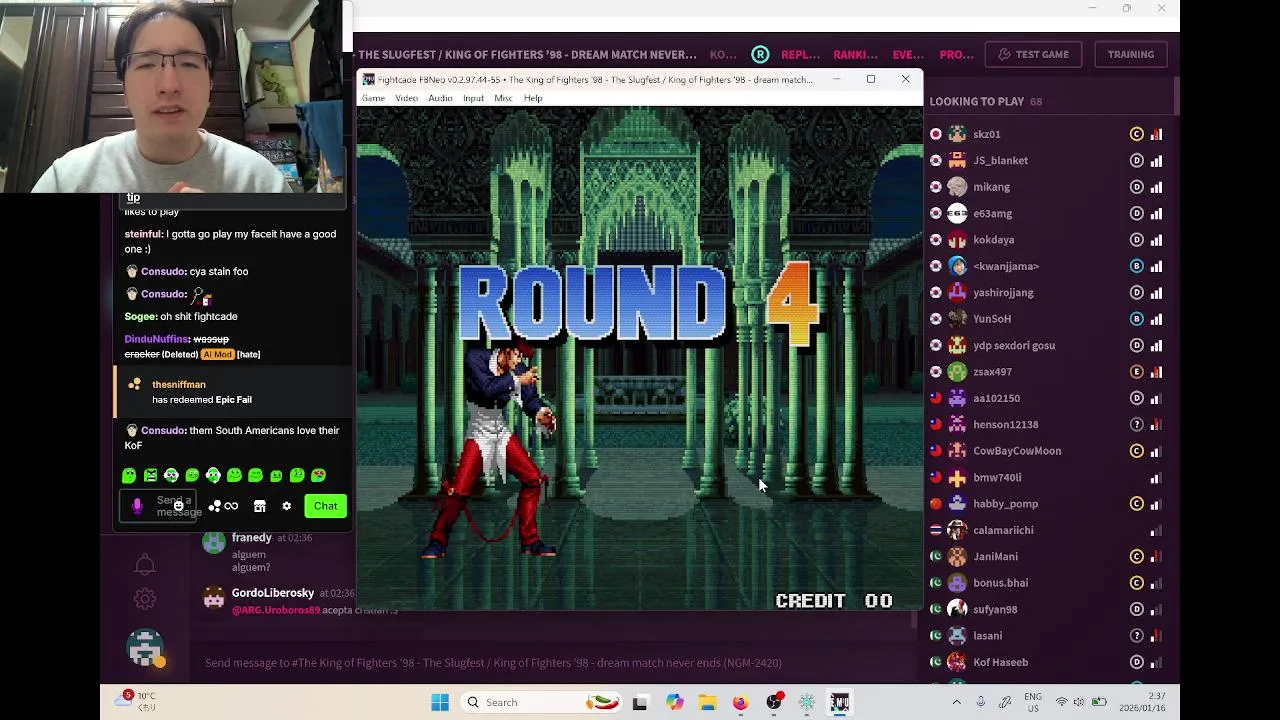Viewport: 1280px width, 720px height.
Task: Click the TEST GAME button
Action: click(1034, 54)
